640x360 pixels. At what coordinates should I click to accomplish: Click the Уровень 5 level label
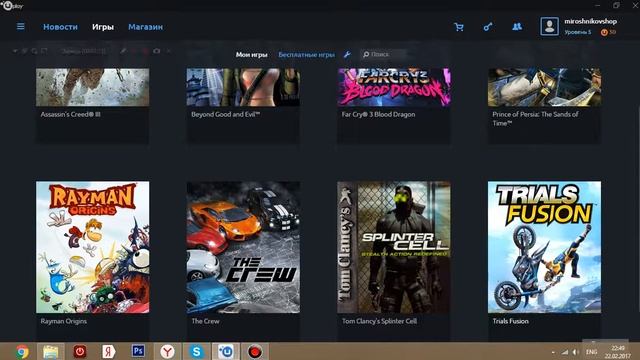[578, 32]
